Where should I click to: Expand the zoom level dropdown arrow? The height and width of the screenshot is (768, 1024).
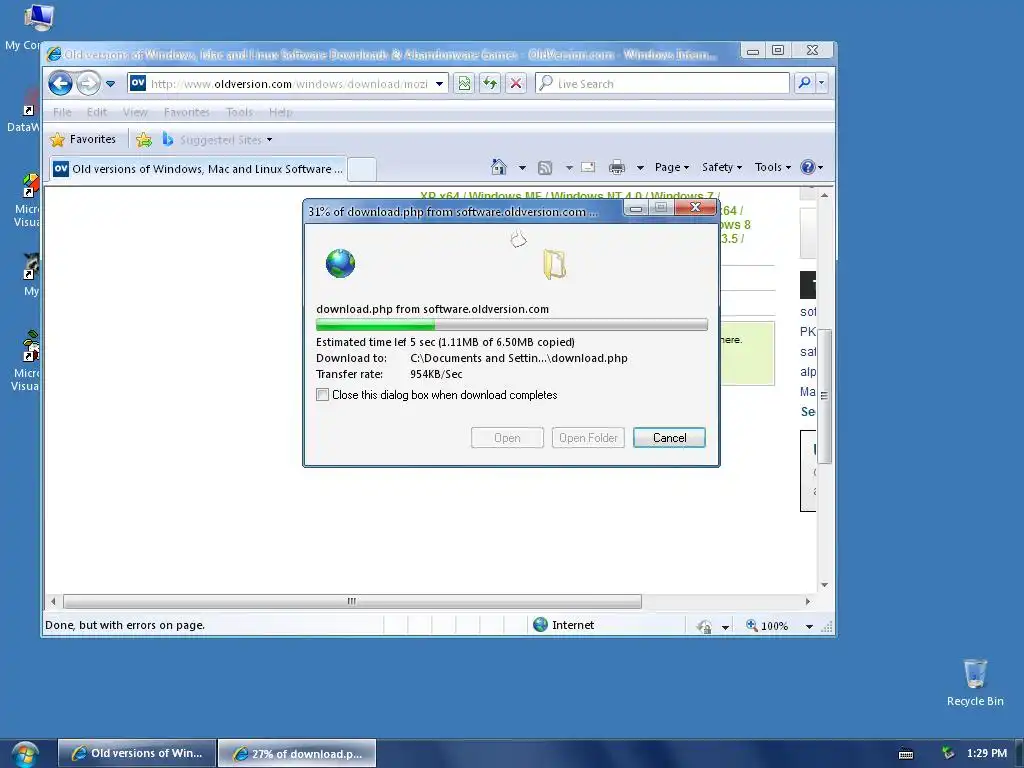point(809,626)
